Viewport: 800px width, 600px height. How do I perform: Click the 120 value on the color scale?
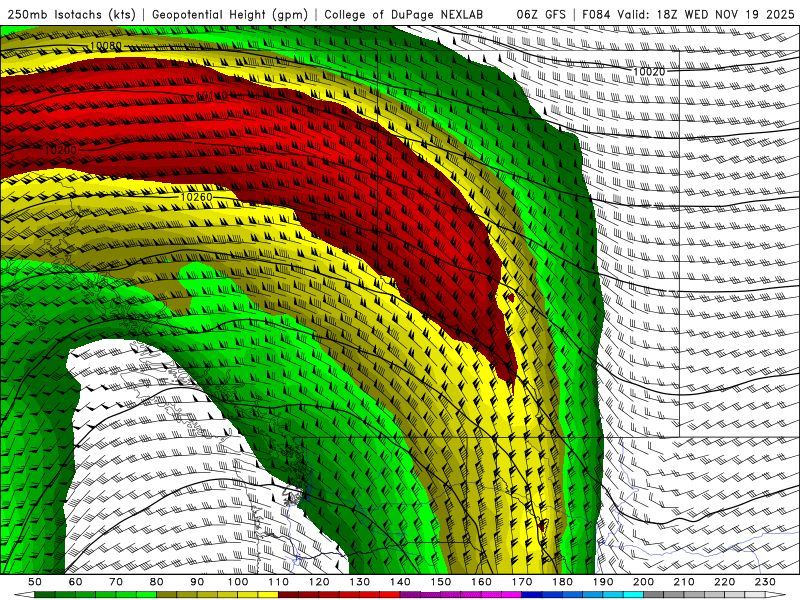point(319,582)
